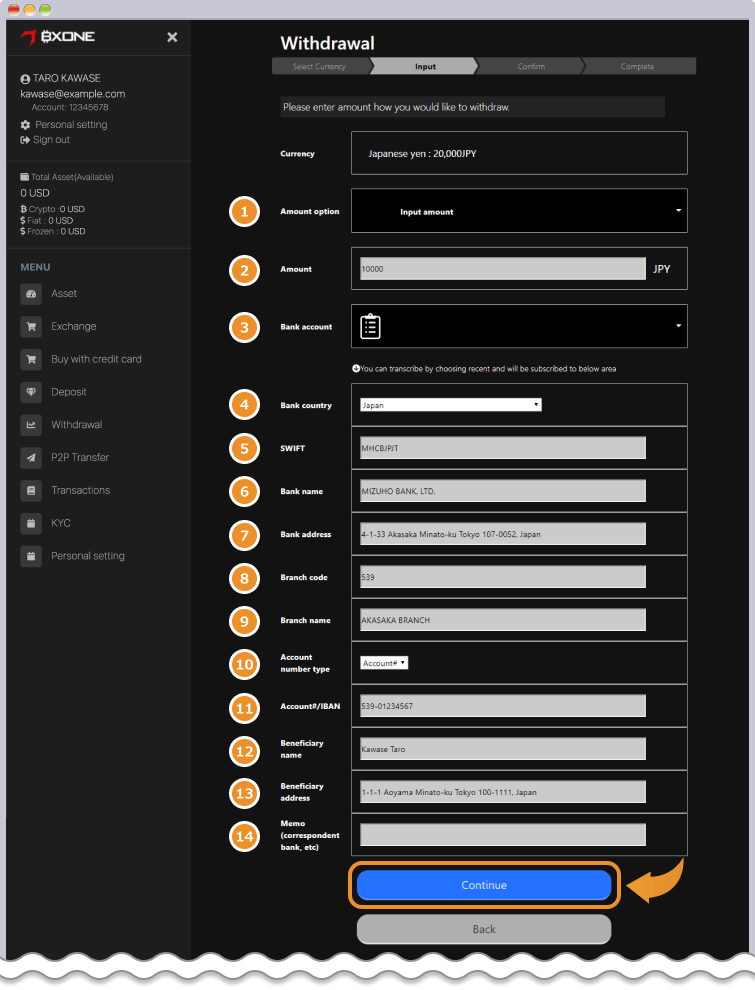Expand the Amount option dropdown

click(x=678, y=211)
